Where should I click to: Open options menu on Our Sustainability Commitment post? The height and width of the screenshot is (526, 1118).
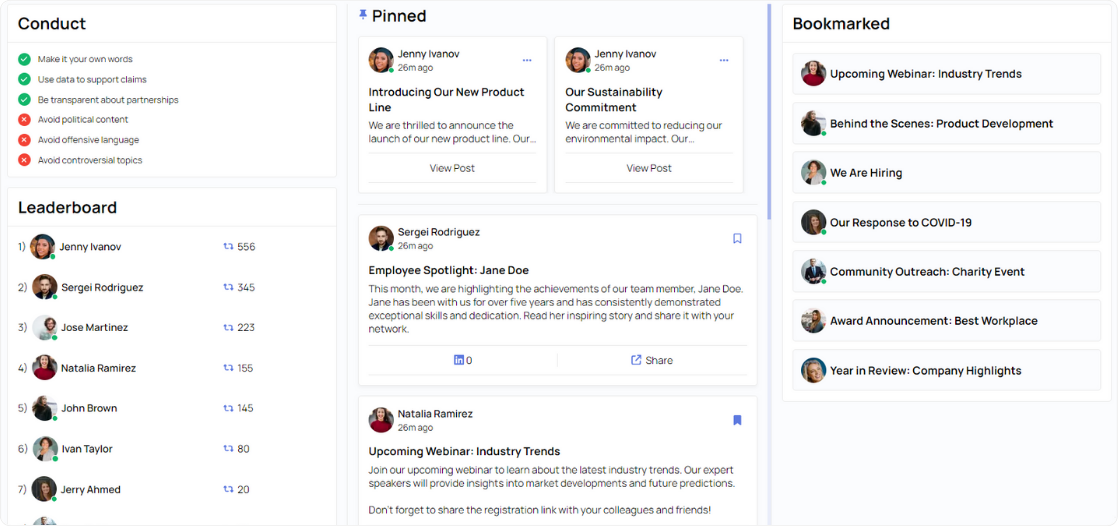pos(724,61)
